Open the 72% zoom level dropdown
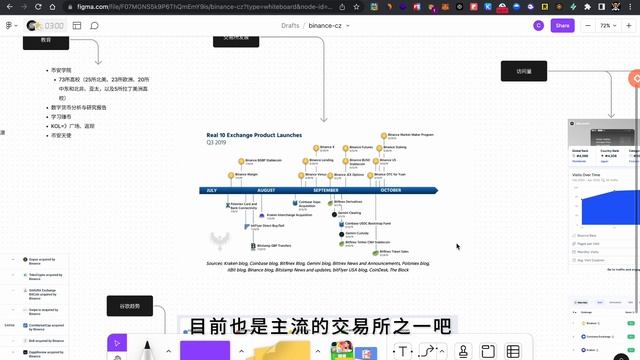The image size is (640, 360). click(x=608, y=26)
